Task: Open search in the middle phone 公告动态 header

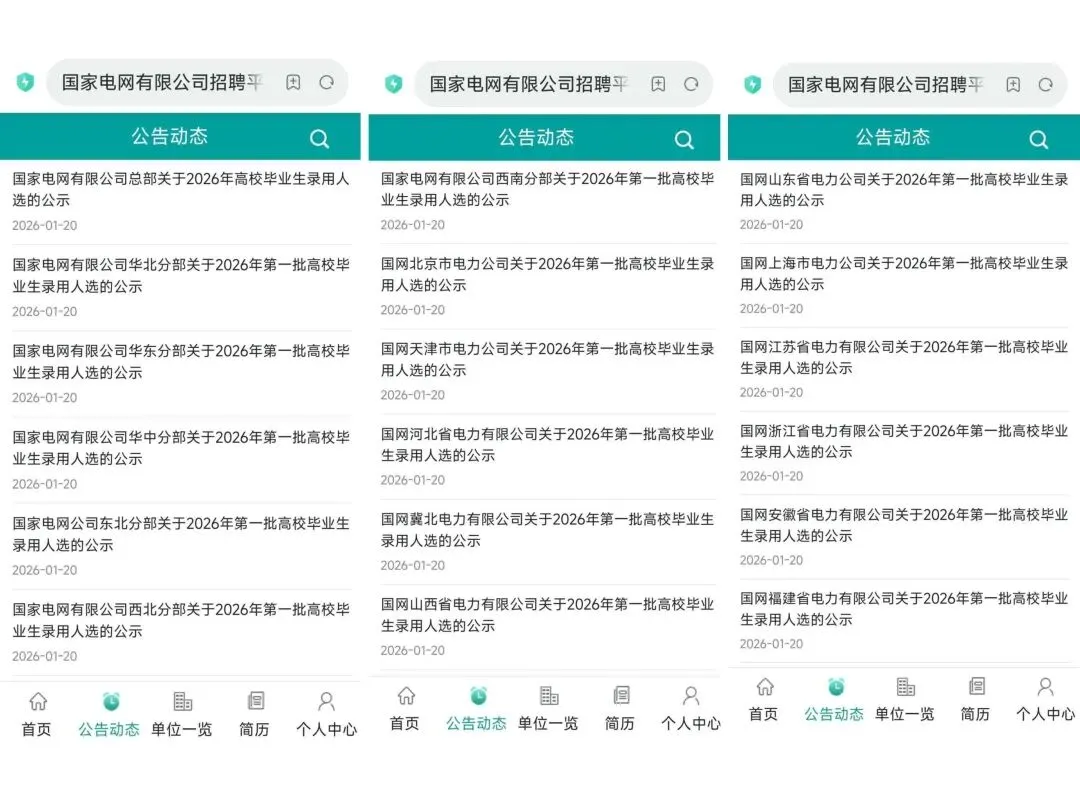Action: (x=684, y=140)
